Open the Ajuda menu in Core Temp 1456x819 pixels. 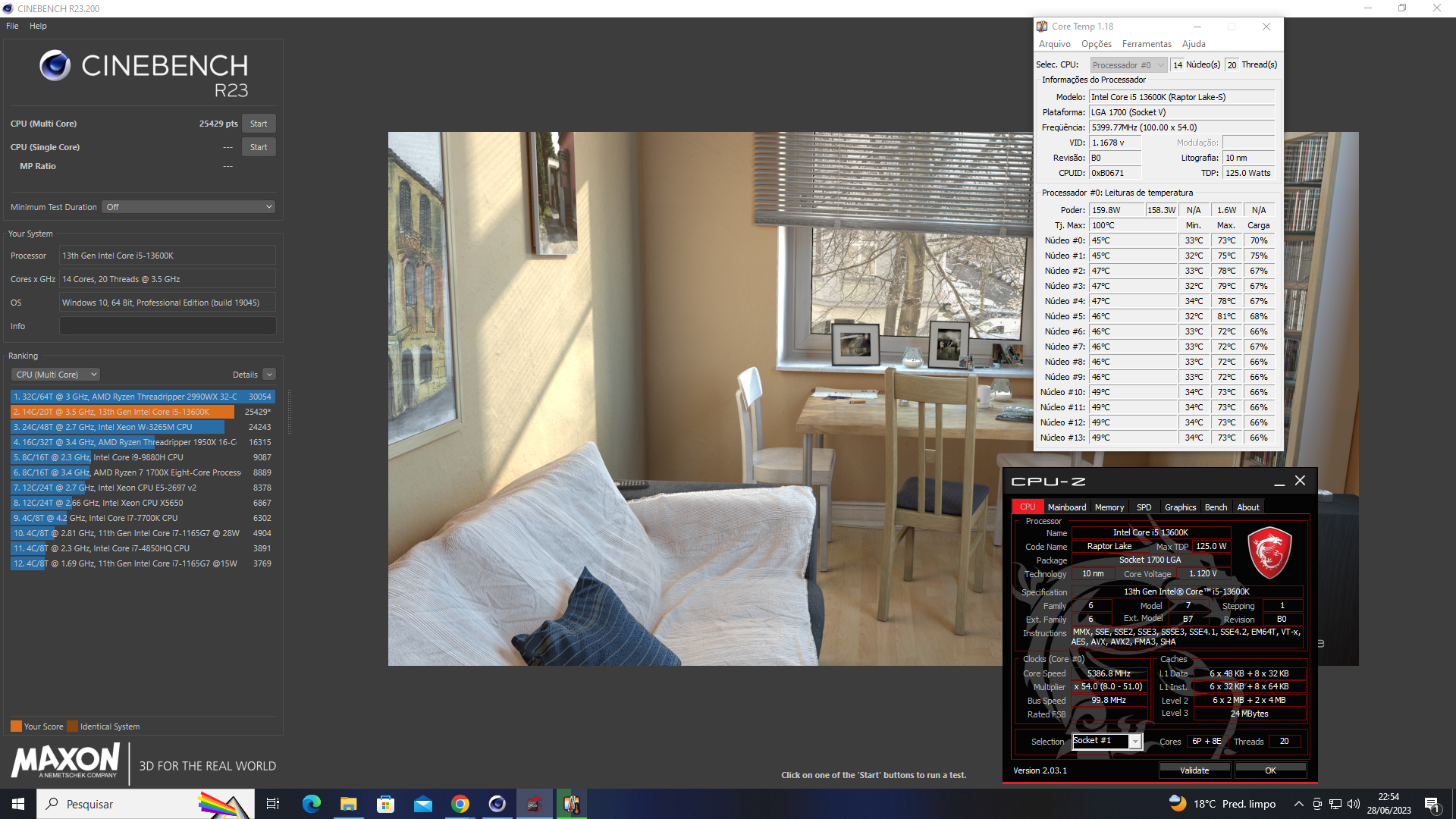pyautogui.click(x=1194, y=44)
